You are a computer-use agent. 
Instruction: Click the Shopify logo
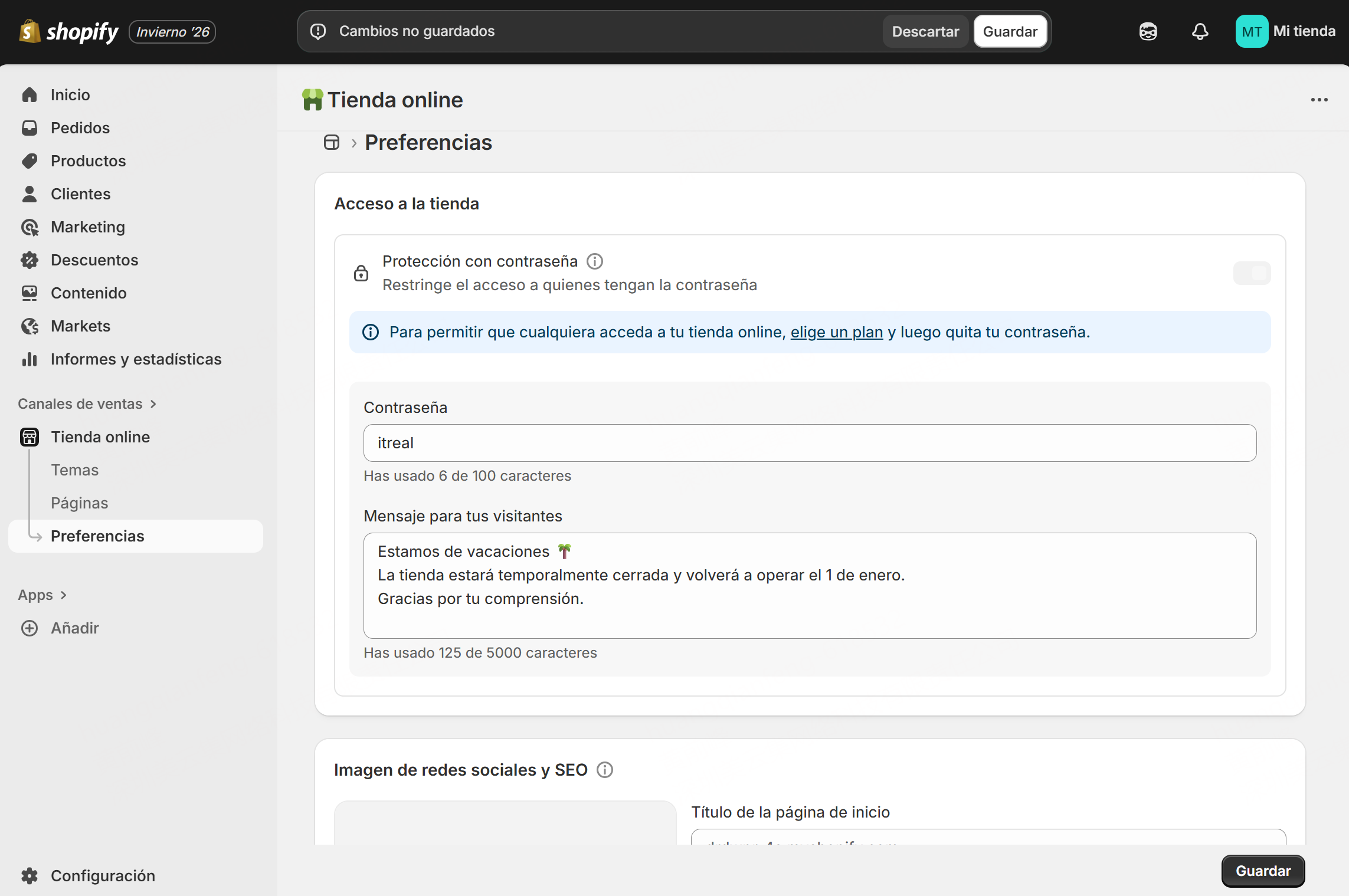tap(69, 31)
